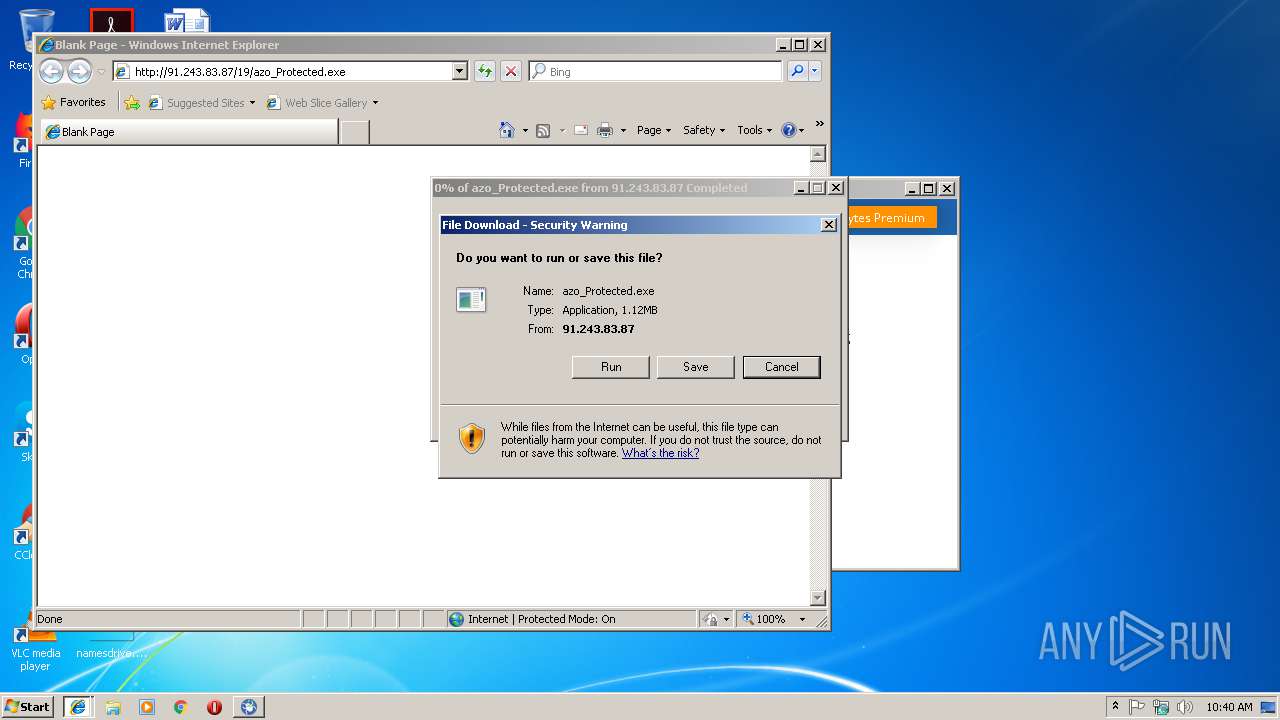
Task: Show hidden tray icons arrow
Action: [1115, 706]
